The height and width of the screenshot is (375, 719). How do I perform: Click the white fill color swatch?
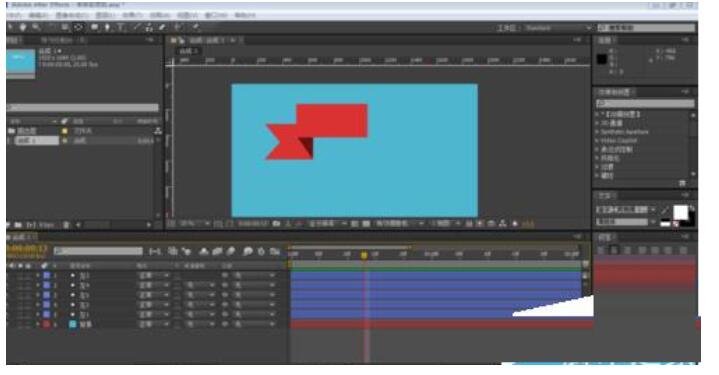coord(680,213)
